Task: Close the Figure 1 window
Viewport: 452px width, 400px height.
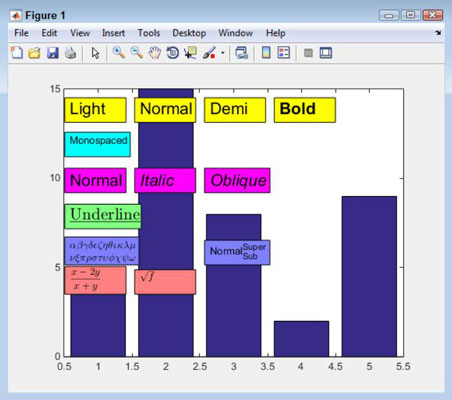Action: pos(432,15)
